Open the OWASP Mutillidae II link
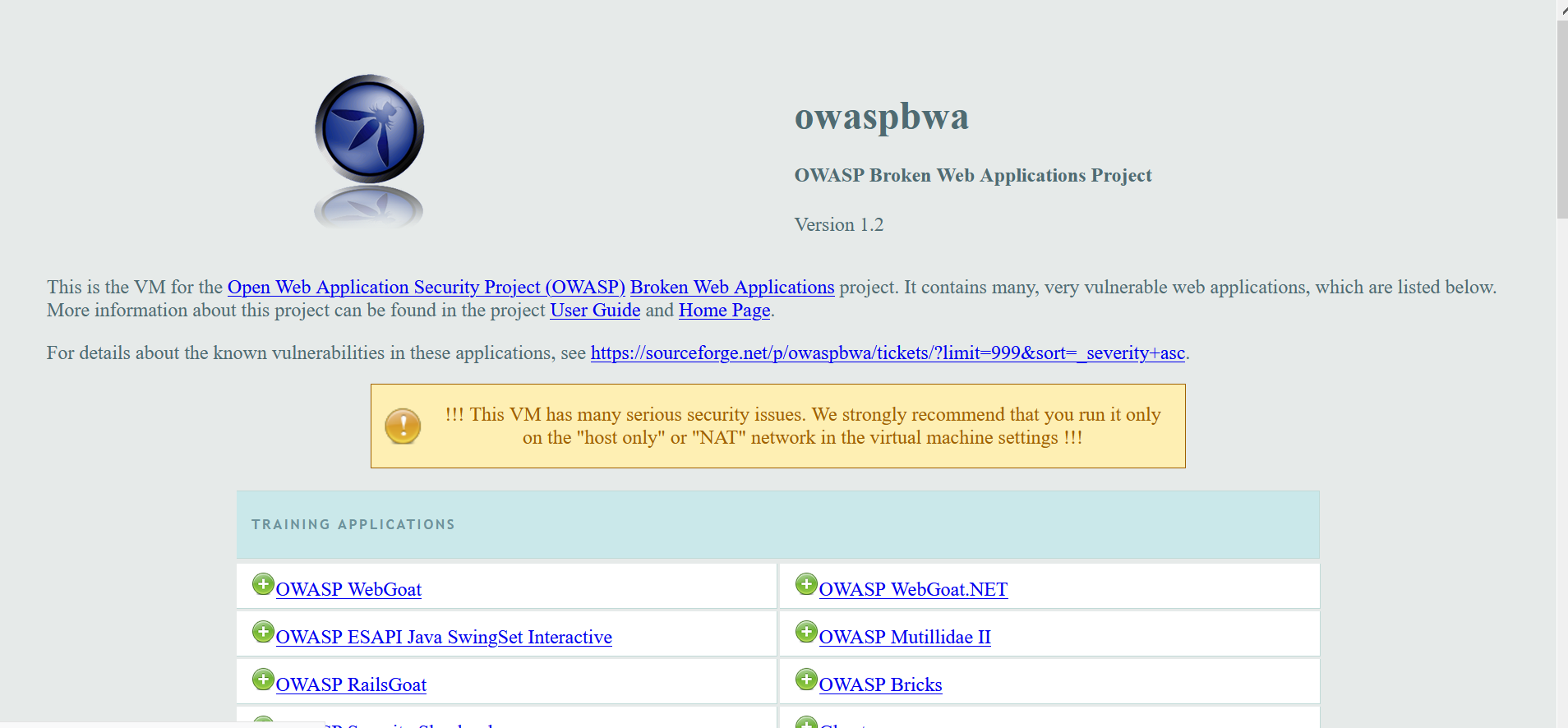Screen dimensions: 1568x728 [x=905, y=638]
